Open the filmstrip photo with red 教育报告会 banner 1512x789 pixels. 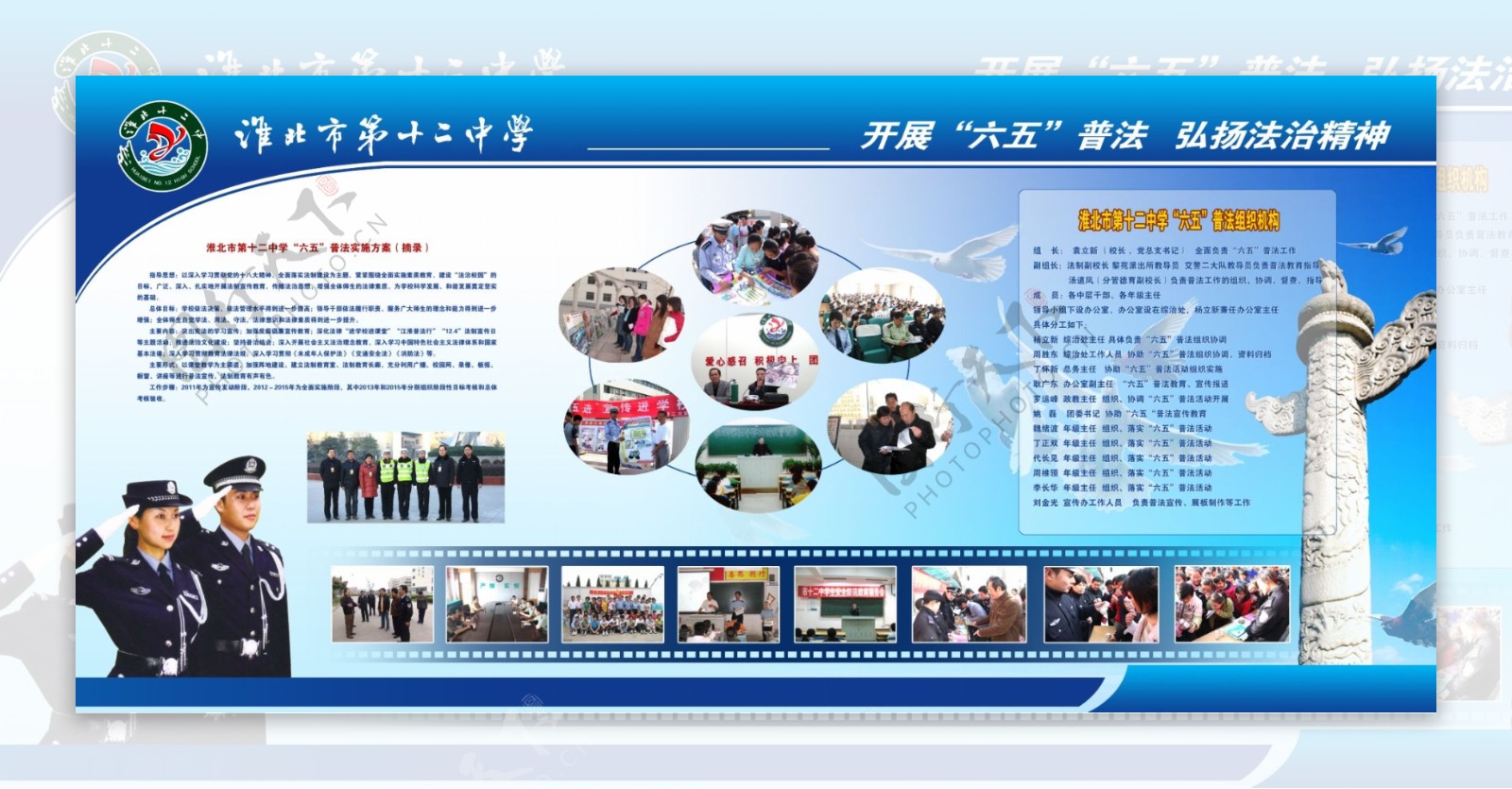[846, 604]
